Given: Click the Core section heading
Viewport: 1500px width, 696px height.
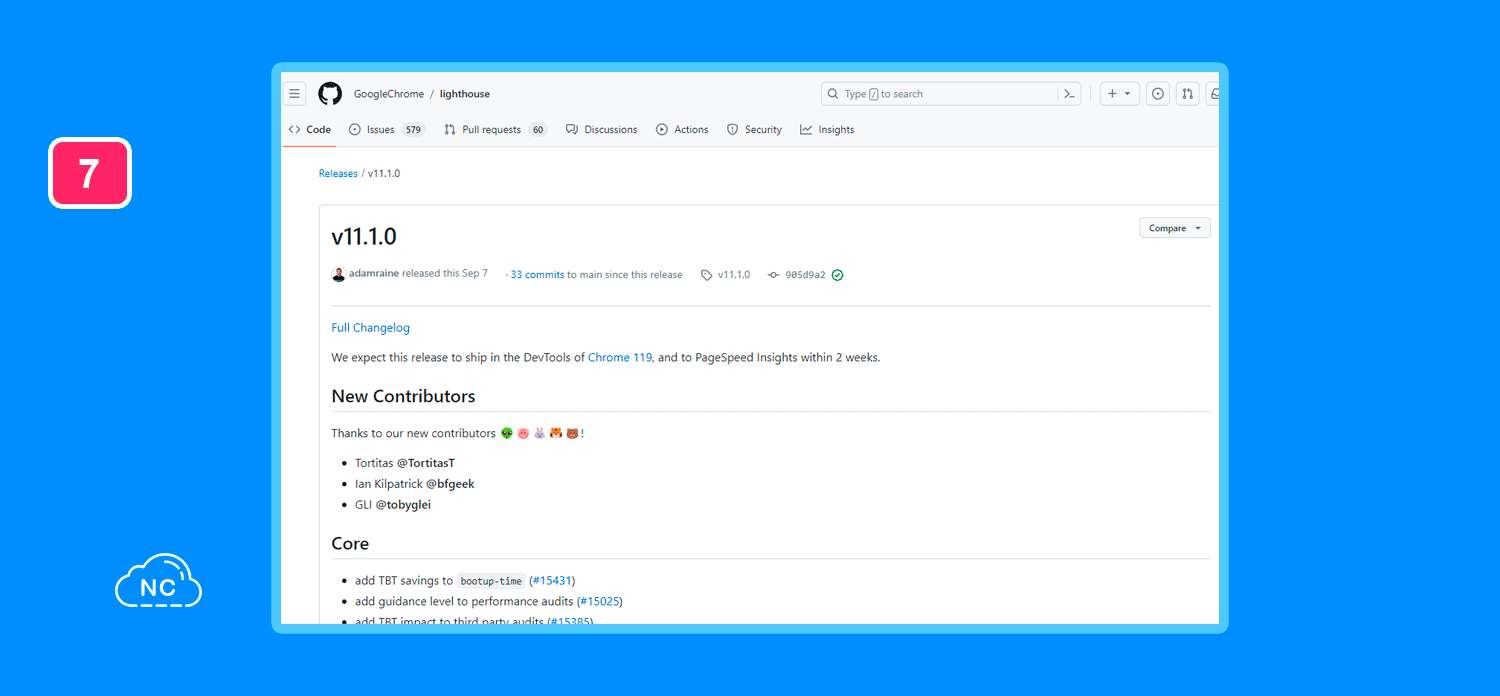Looking at the screenshot, I should pos(350,544).
